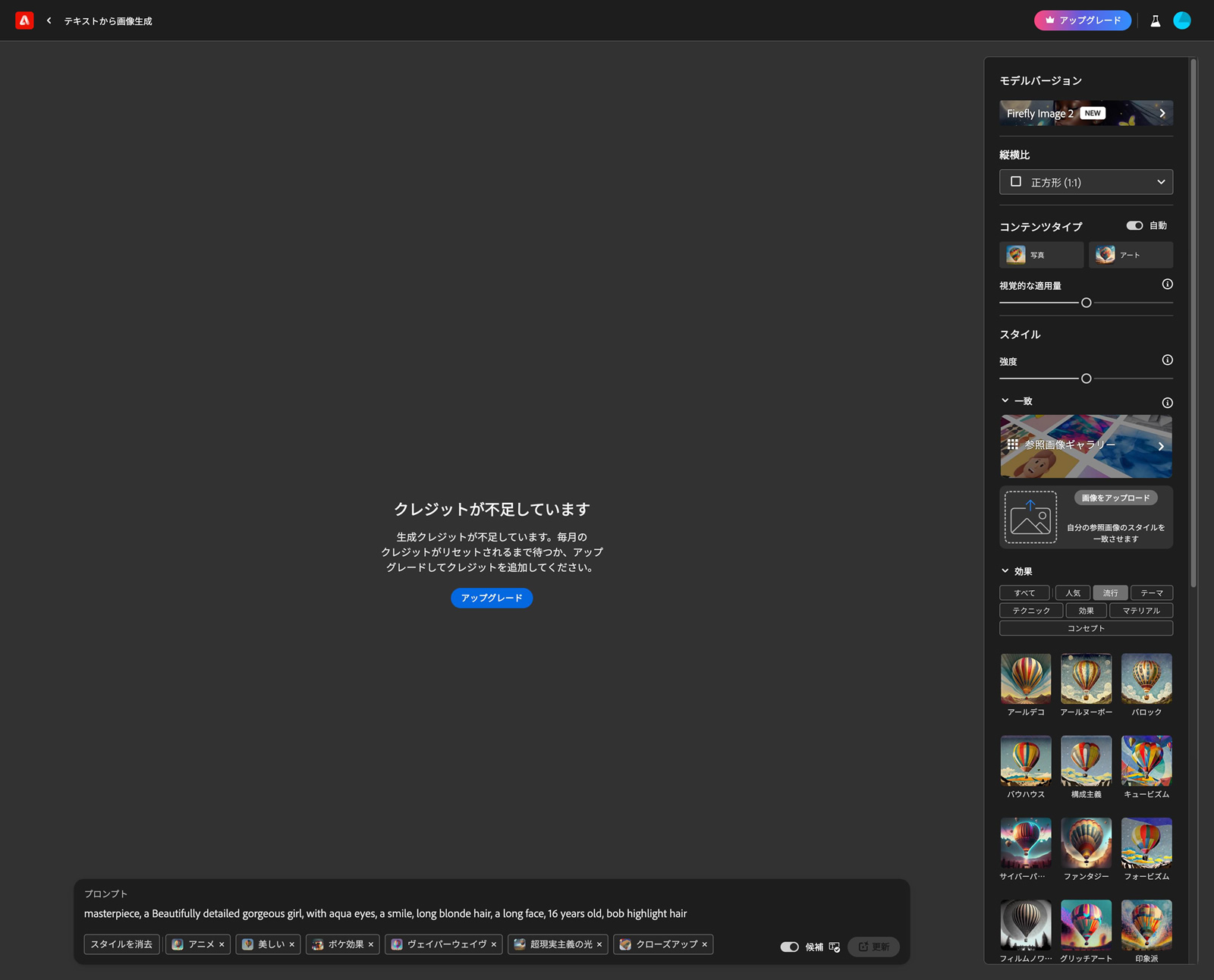Screen dimensions: 1214x980
Task: Adjust the 視覚的な適用量 slider handle
Action: coord(1086,303)
